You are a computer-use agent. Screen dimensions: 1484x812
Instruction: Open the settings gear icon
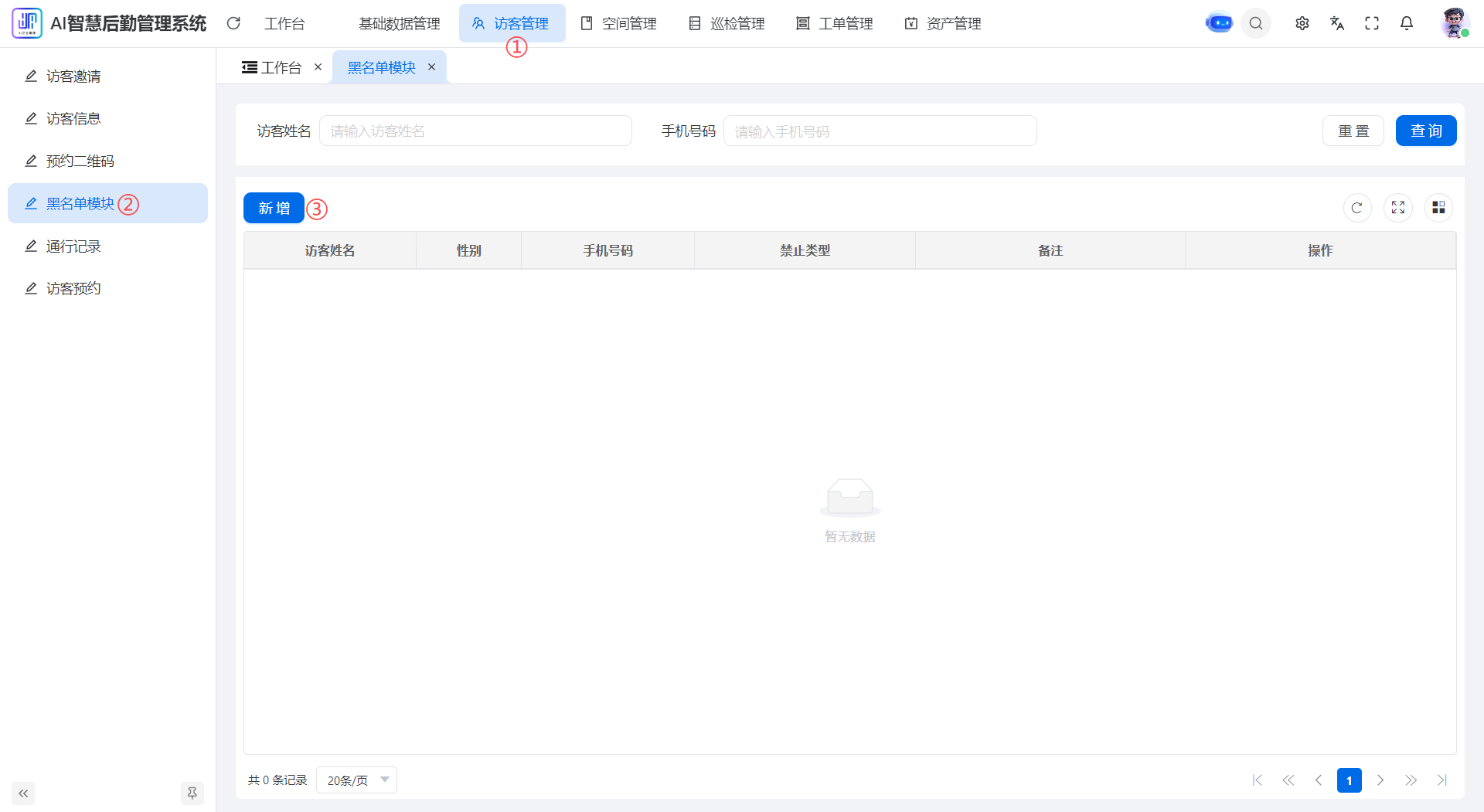pyautogui.click(x=1302, y=23)
